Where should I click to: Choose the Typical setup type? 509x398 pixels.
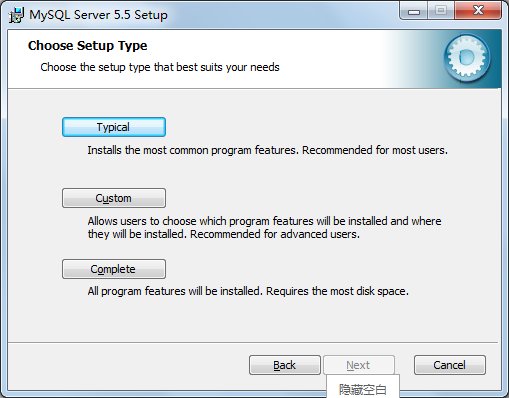tap(114, 127)
